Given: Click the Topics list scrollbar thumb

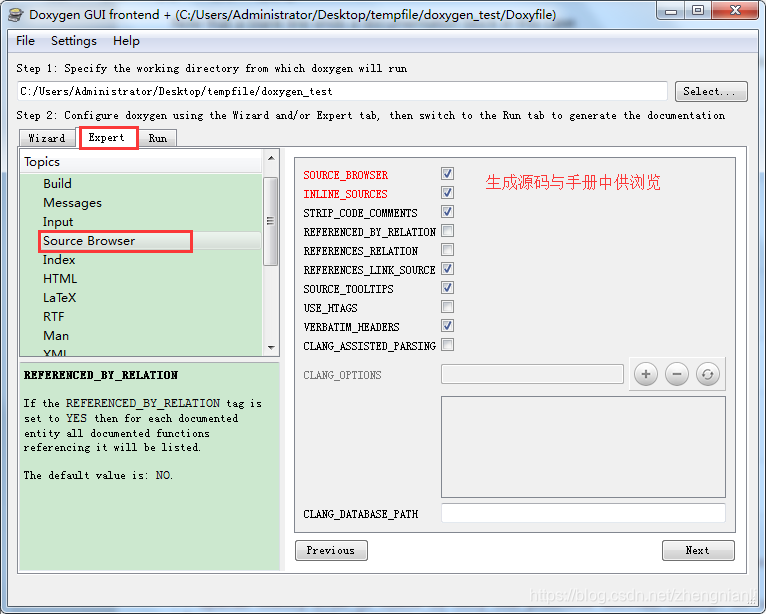Looking at the screenshot, I should click(x=270, y=221).
